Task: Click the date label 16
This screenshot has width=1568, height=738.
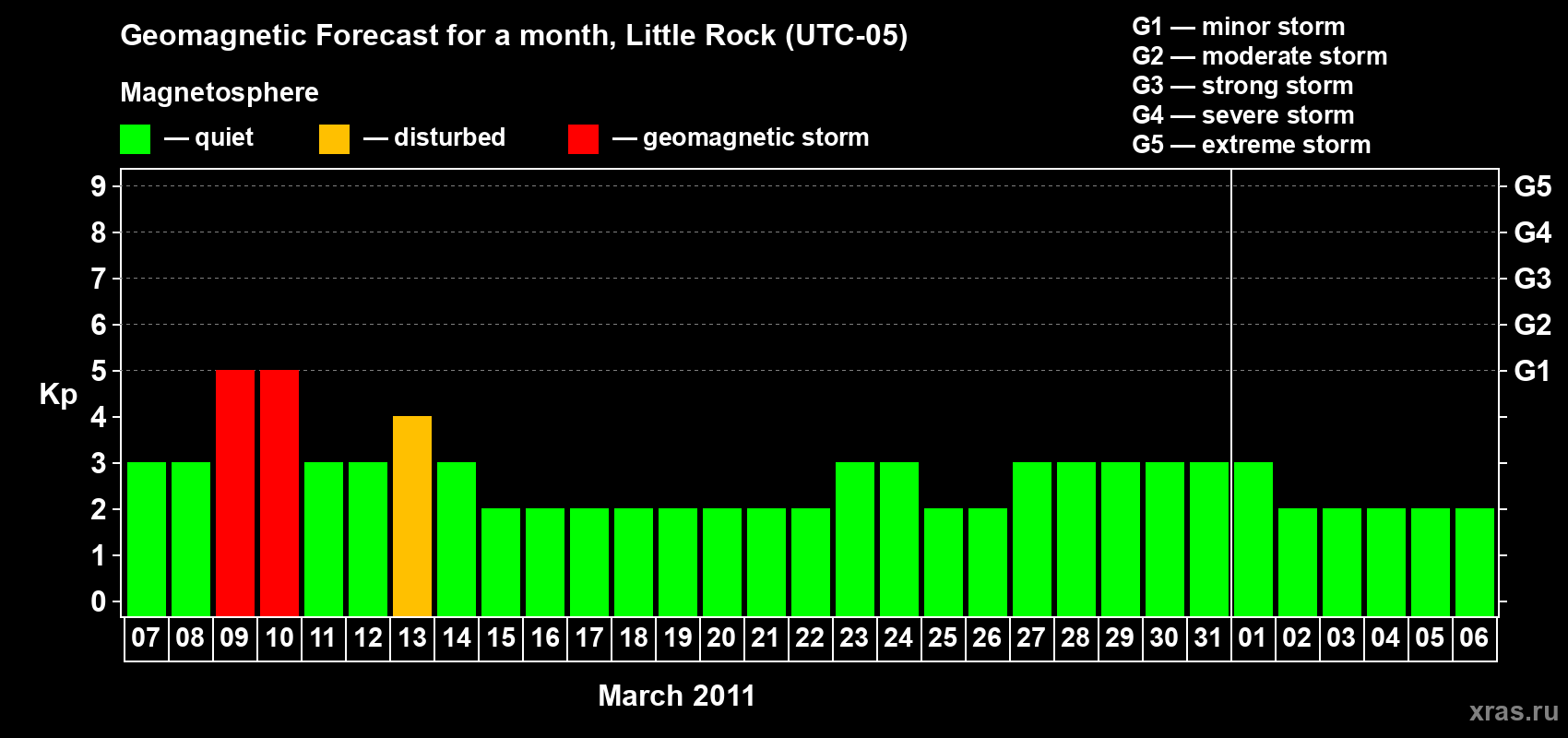Action: click(x=544, y=638)
